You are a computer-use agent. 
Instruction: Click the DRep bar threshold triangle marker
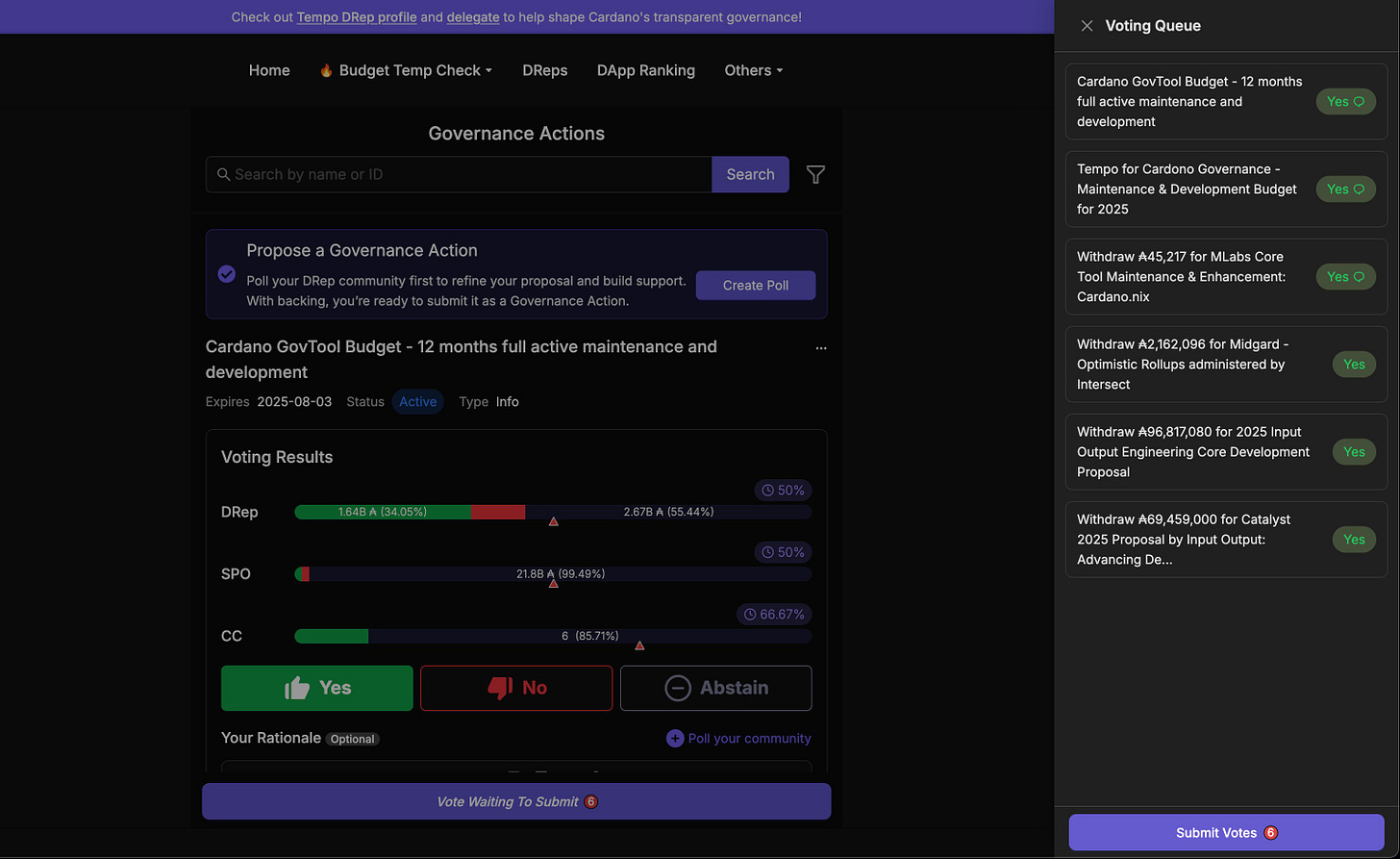554,521
